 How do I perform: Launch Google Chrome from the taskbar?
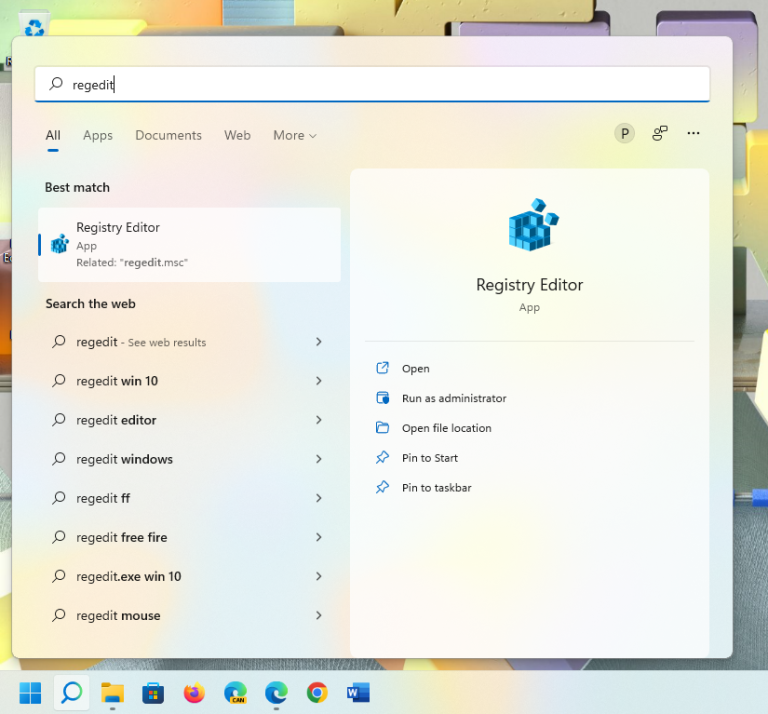(317, 692)
